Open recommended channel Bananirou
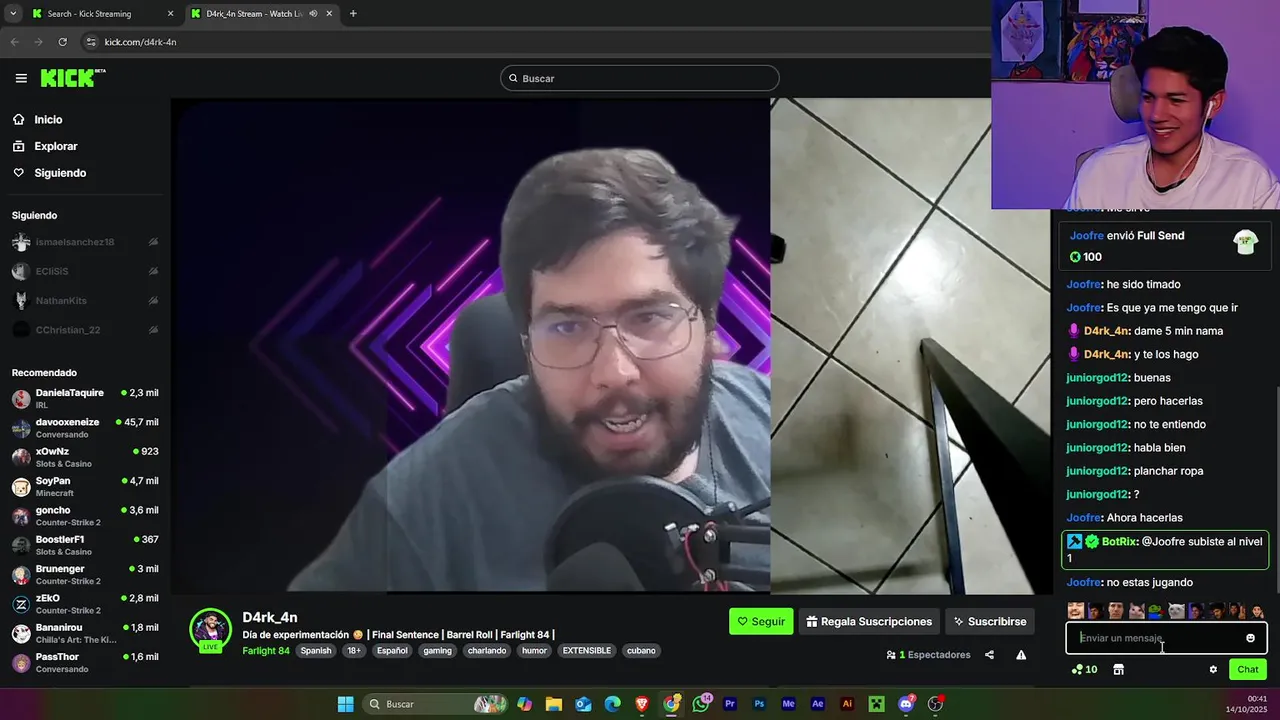The image size is (1280, 720). click(85, 633)
